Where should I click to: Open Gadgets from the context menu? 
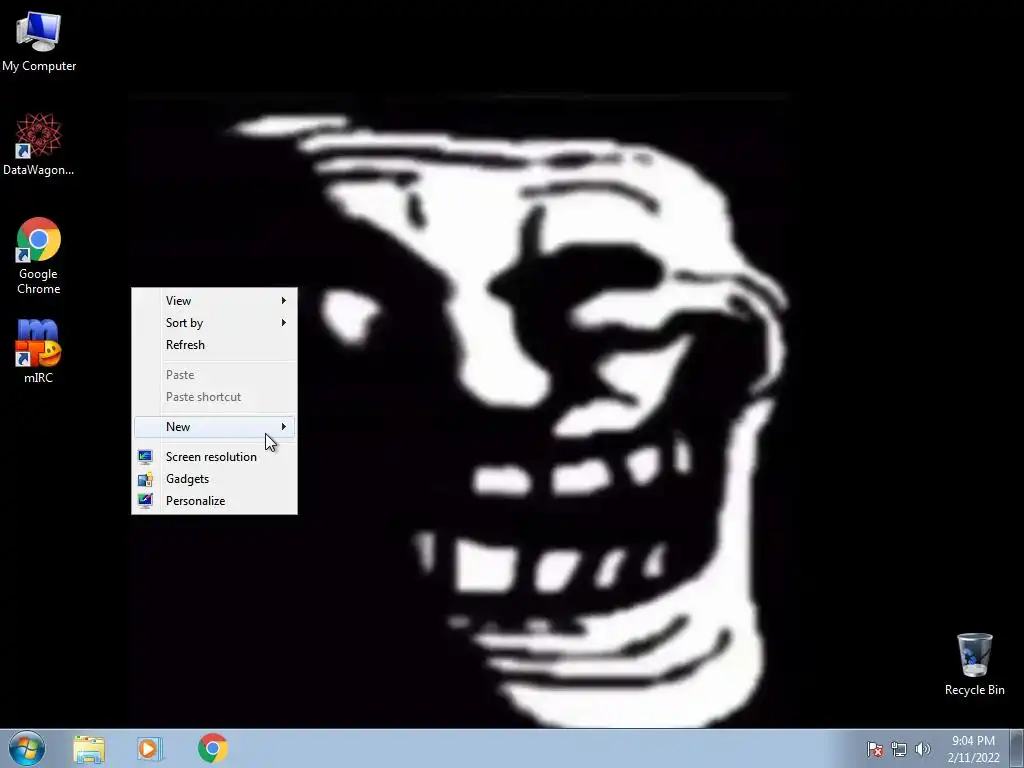(x=214, y=479)
